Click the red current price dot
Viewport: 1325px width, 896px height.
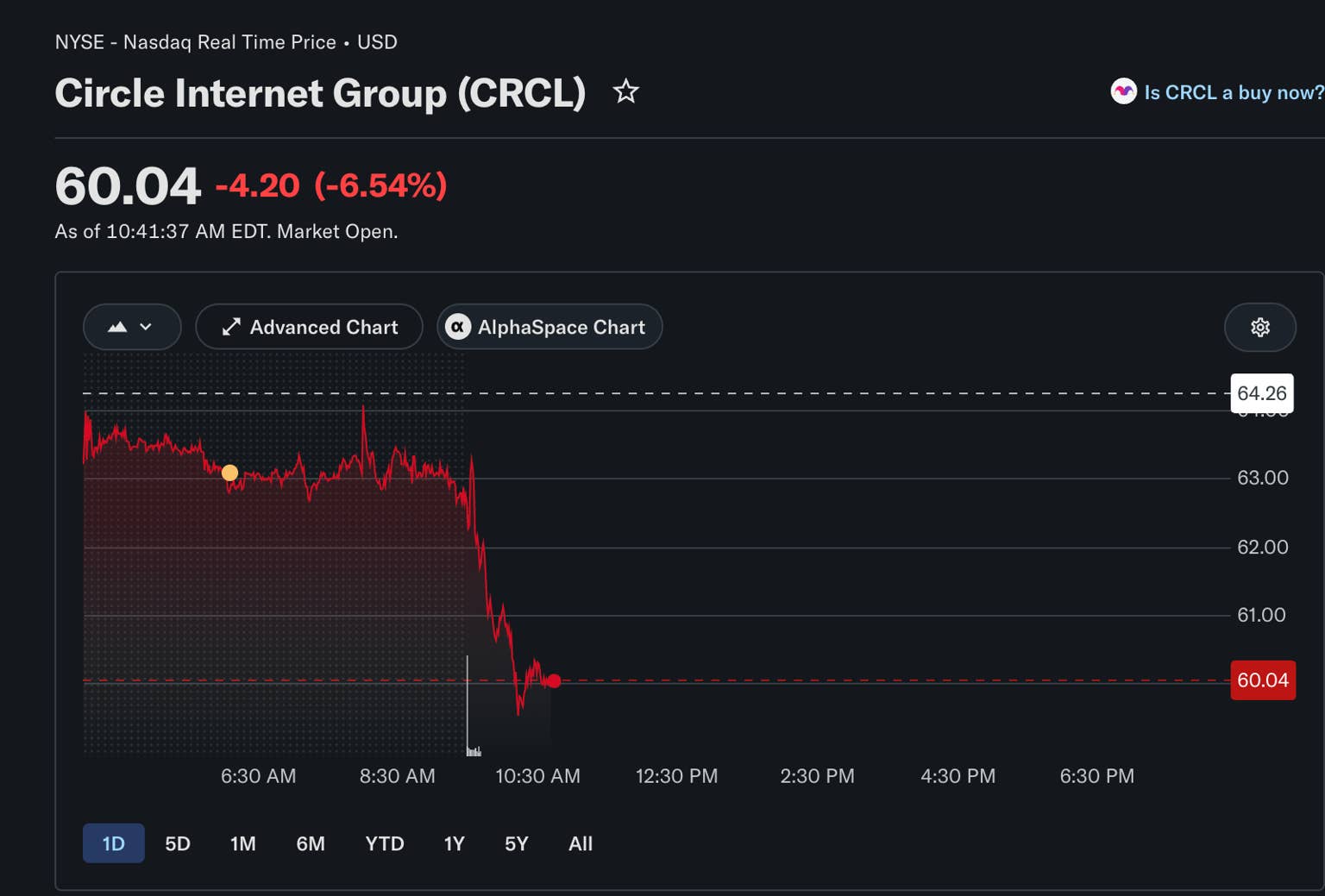pyautogui.click(x=554, y=681)
